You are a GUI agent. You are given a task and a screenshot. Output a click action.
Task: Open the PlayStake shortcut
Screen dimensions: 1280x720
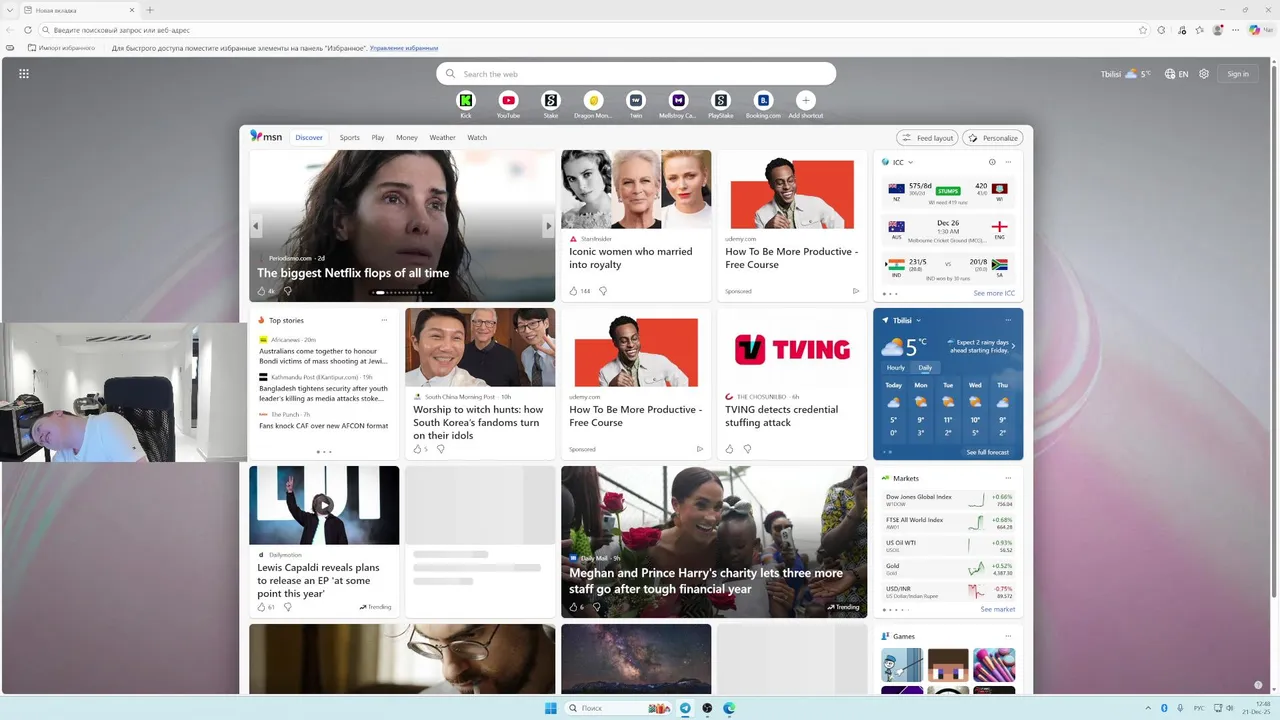(x=720, y=100)
